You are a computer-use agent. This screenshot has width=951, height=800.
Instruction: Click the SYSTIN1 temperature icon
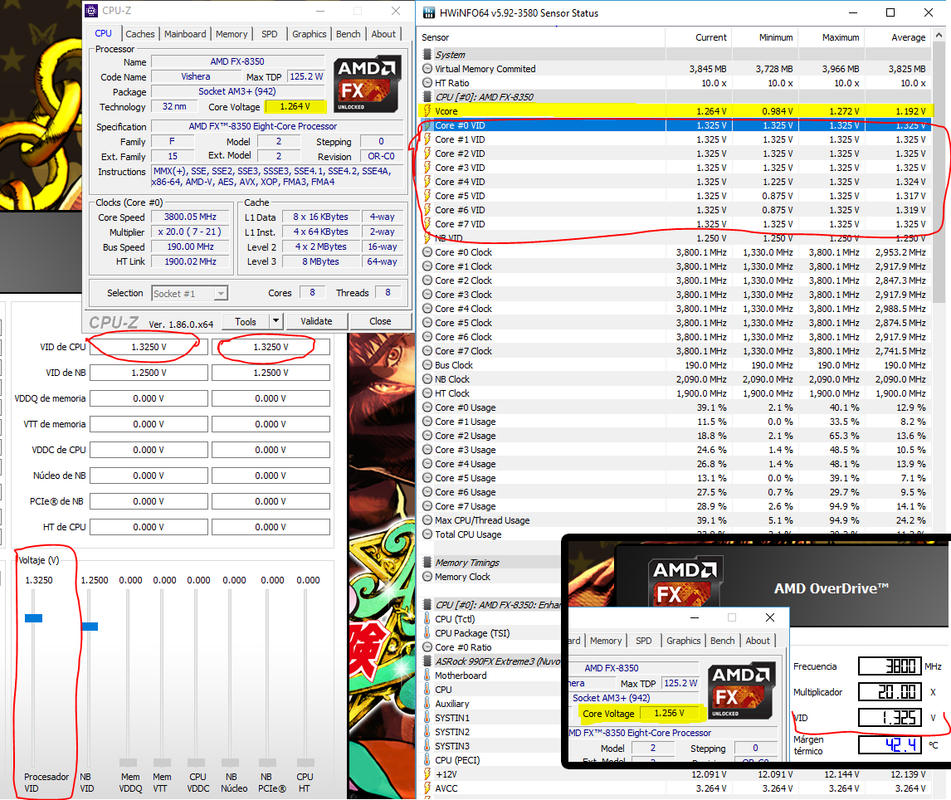point(428,718)
